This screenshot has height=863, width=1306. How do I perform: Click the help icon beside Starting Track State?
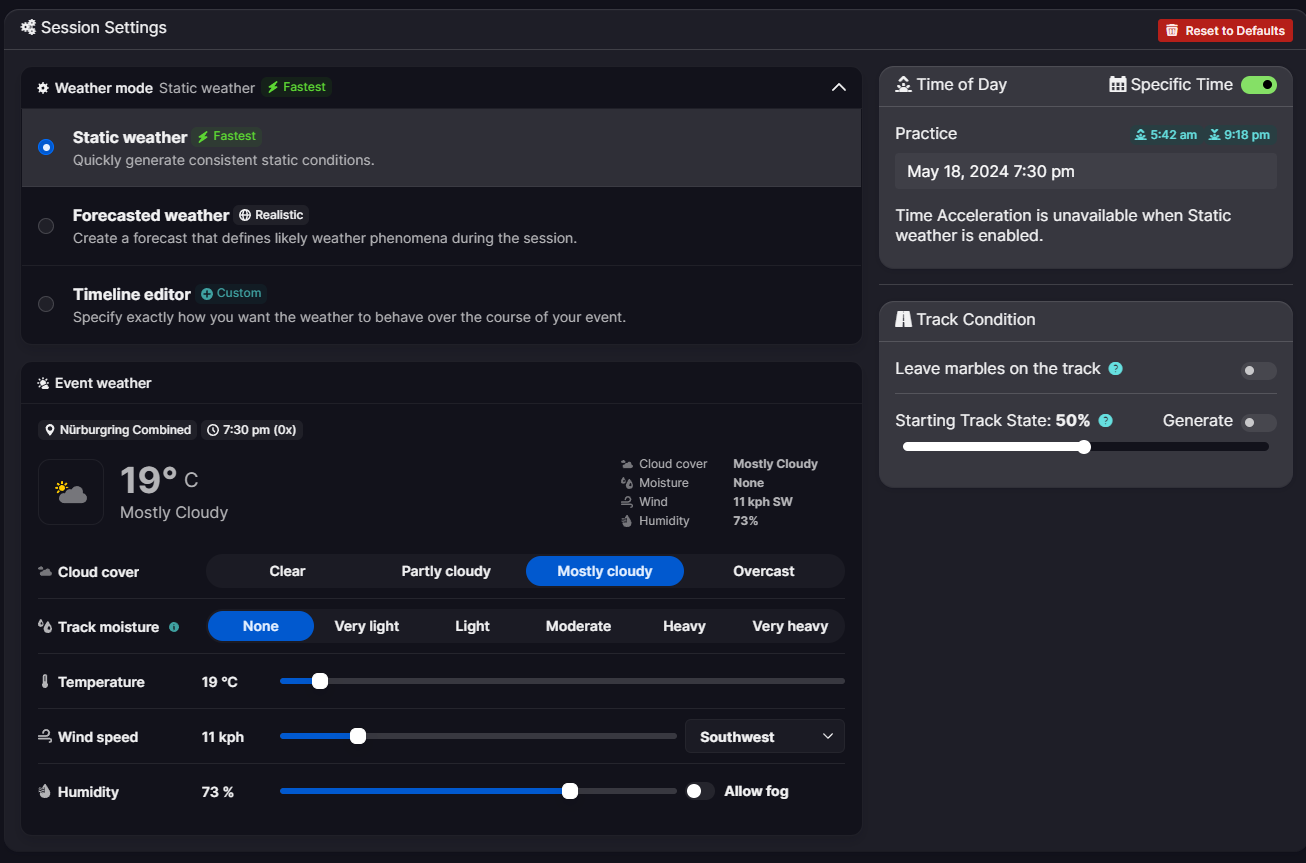(1105, 421)
